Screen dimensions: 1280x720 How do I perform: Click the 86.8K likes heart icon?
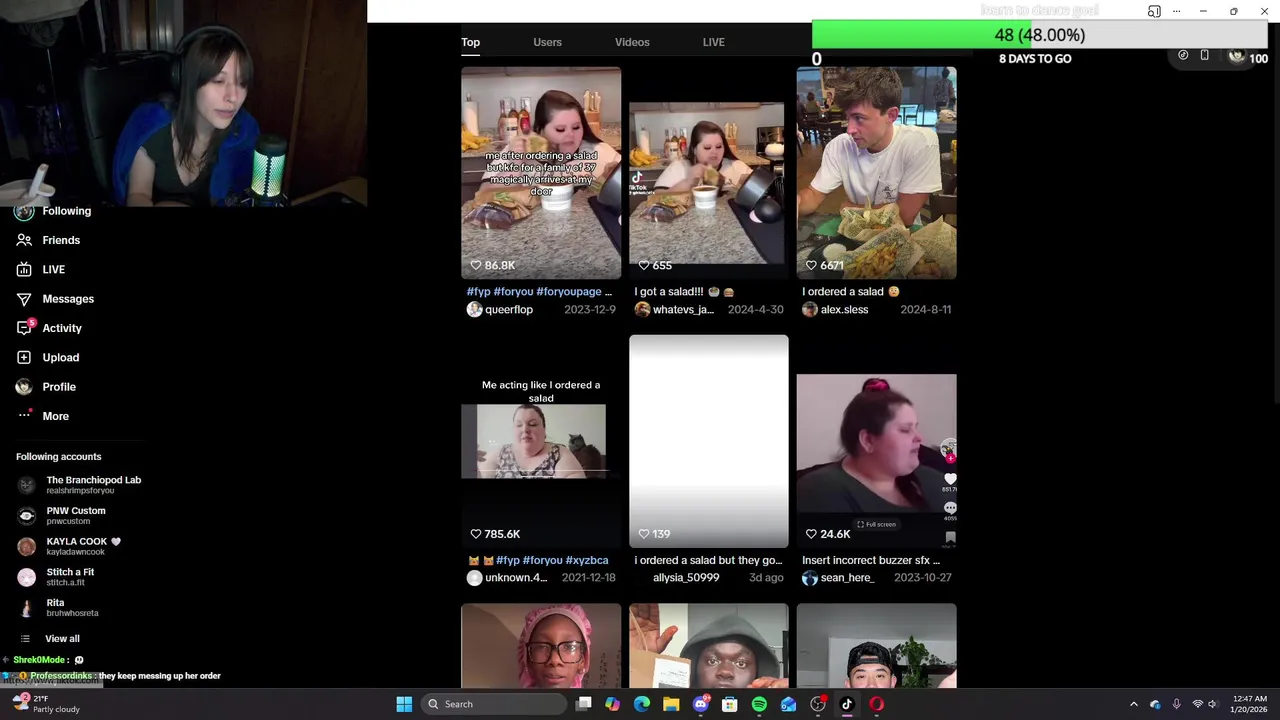477,266
